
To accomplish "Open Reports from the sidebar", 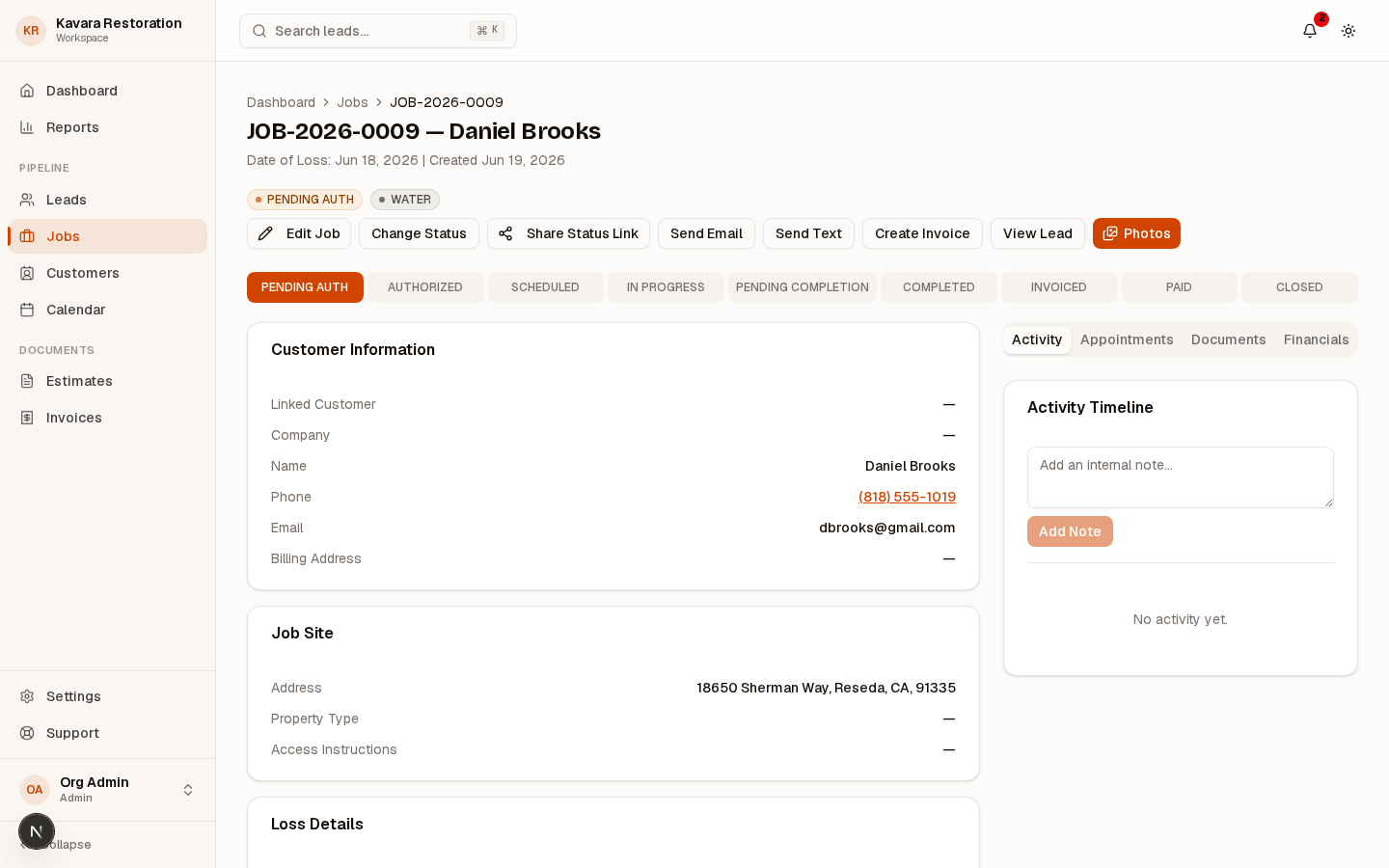I will pyautogui.click(x=107, y=127).
